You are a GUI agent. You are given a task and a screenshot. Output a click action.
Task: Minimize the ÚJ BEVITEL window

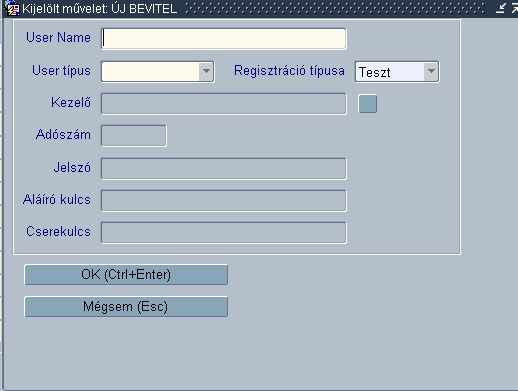pyautogui.click(x=500, y=8)
